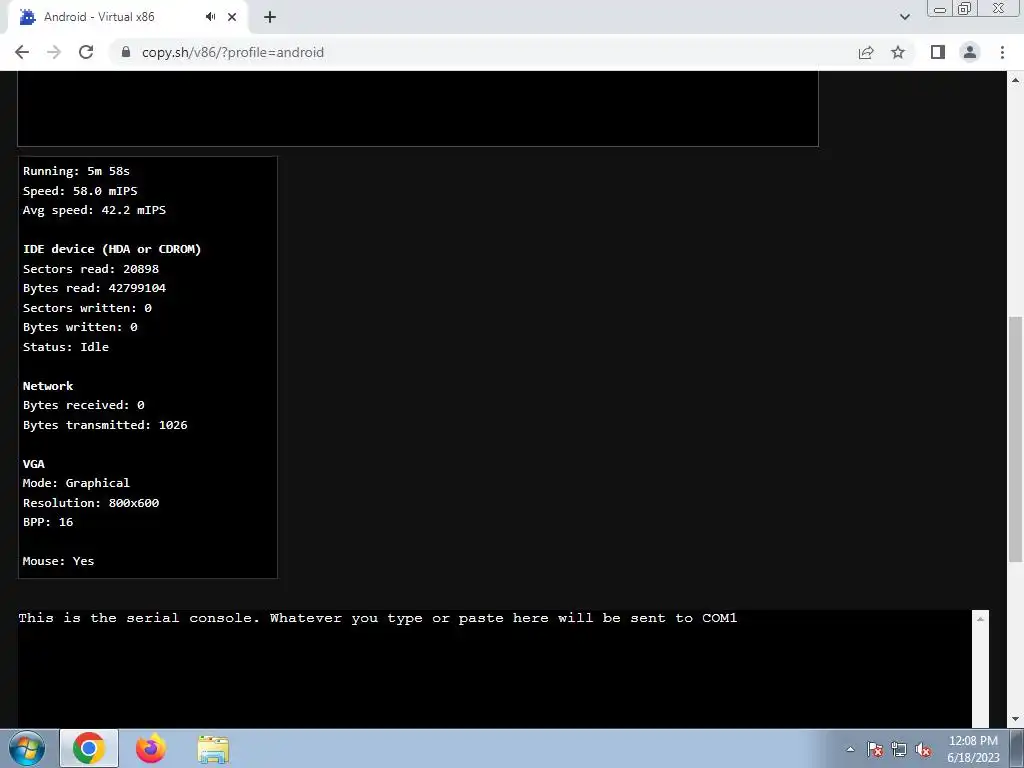This screenshot has height=768, width=1024.
Task: Click the Chrome taskbar icon
Action: (x=89, y=749)
